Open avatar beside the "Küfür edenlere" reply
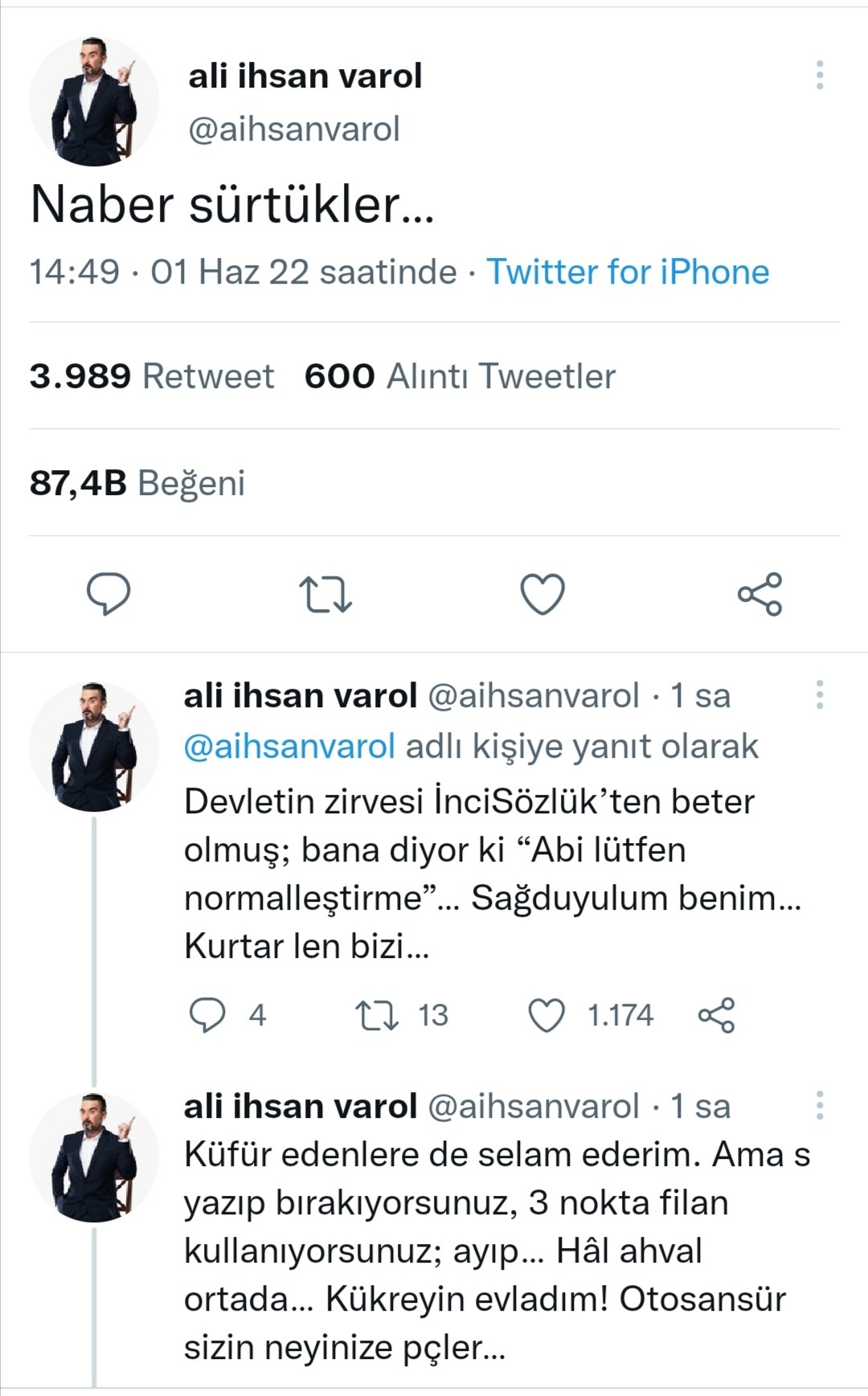 (x=94, y=1157)
